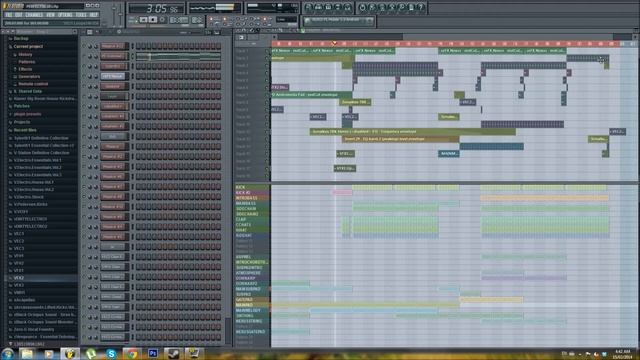
Task: Click the question mark Help icon
Action: [x=421, y=7]
